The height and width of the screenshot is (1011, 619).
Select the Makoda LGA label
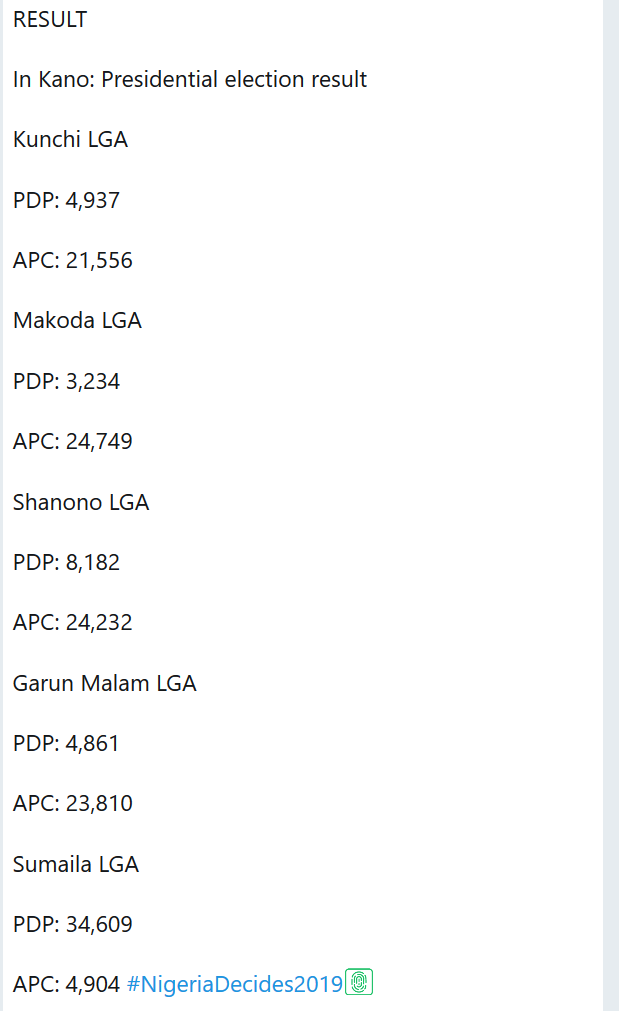[77, 320]
